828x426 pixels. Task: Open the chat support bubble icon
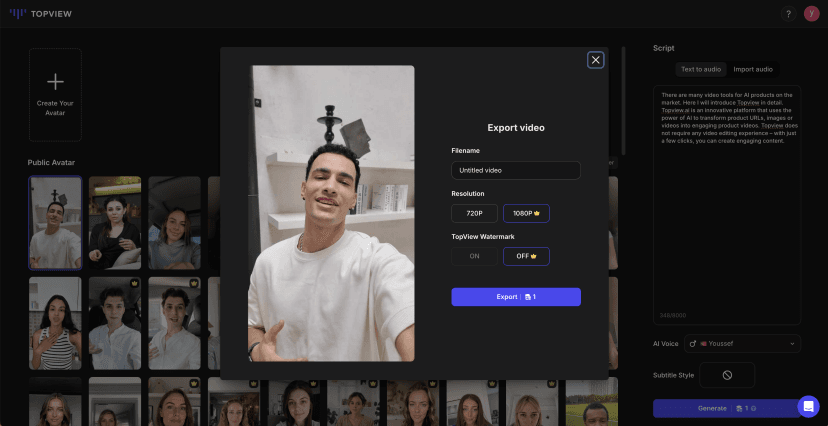tap(808, 406)
